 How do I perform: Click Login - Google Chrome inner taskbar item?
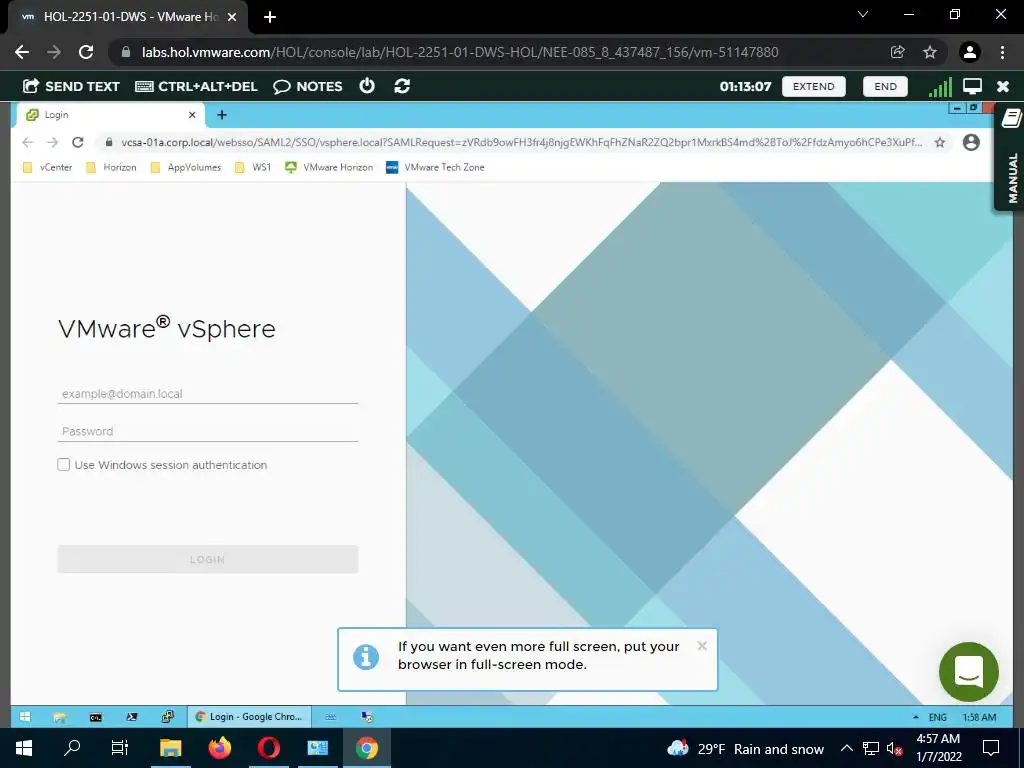(x=249, y=716)
